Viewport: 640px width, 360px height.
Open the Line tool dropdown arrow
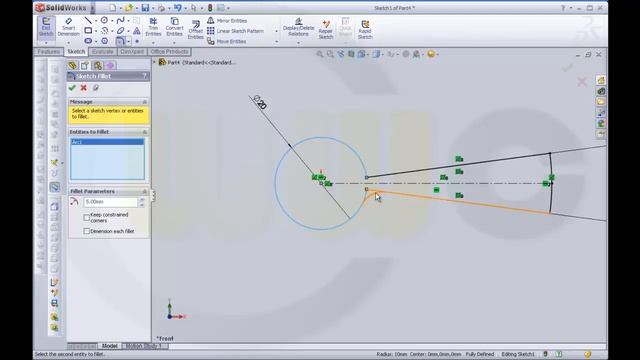[x=96, y=20]
